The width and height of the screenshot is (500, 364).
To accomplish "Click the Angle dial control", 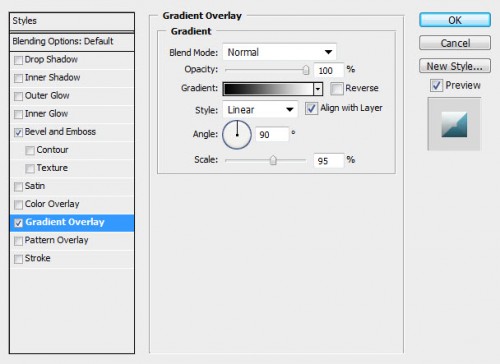I will click(237, 135).
